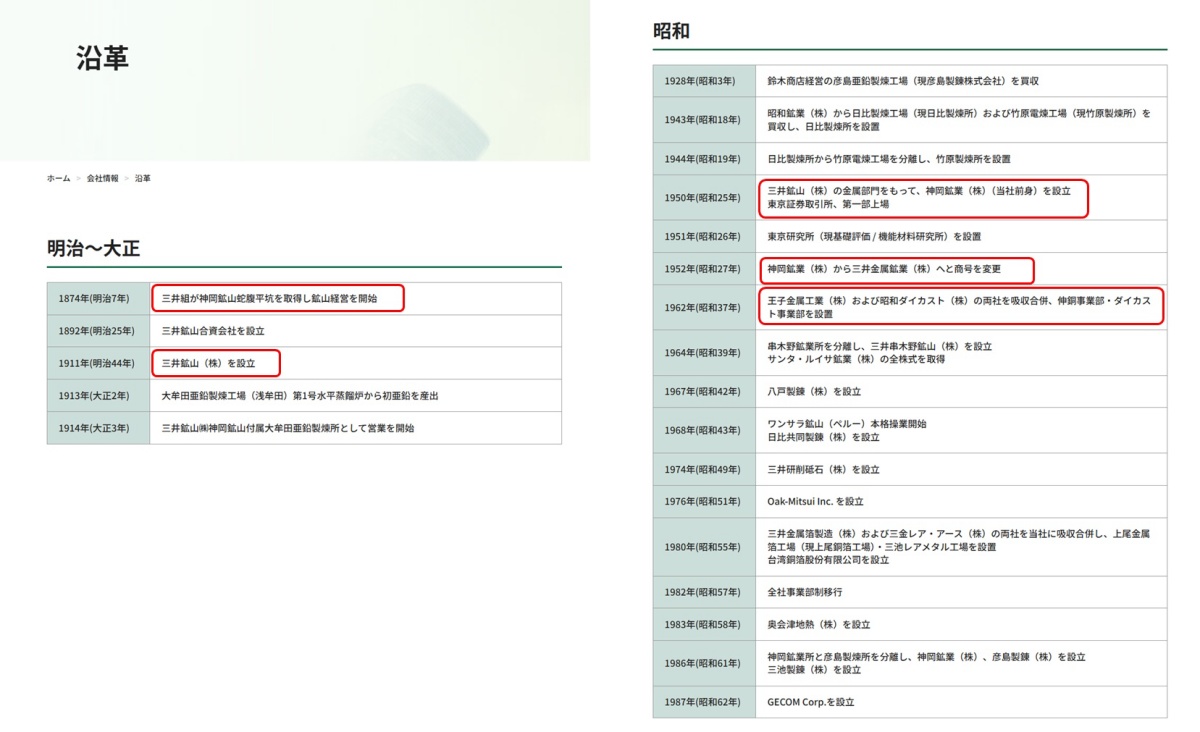
Task: Select the 1980年(昭和55年) year cell
Action: pyautogui.click(x=704, y=547)
